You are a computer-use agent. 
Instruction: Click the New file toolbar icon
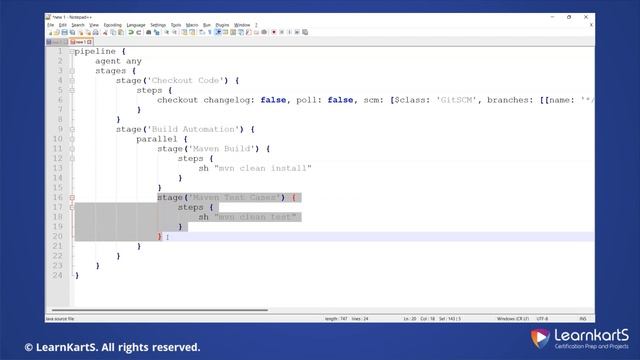(x=50, y=32)
